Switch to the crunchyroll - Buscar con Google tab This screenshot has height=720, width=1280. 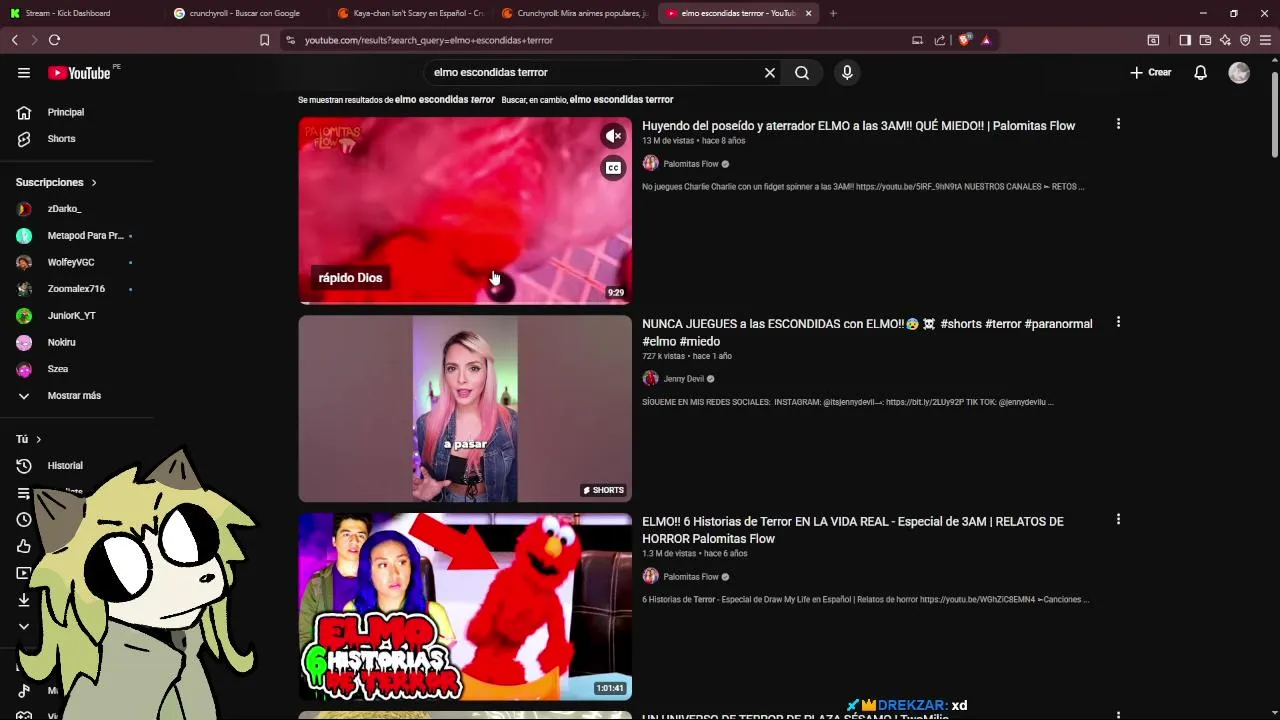tap(246, 13)
